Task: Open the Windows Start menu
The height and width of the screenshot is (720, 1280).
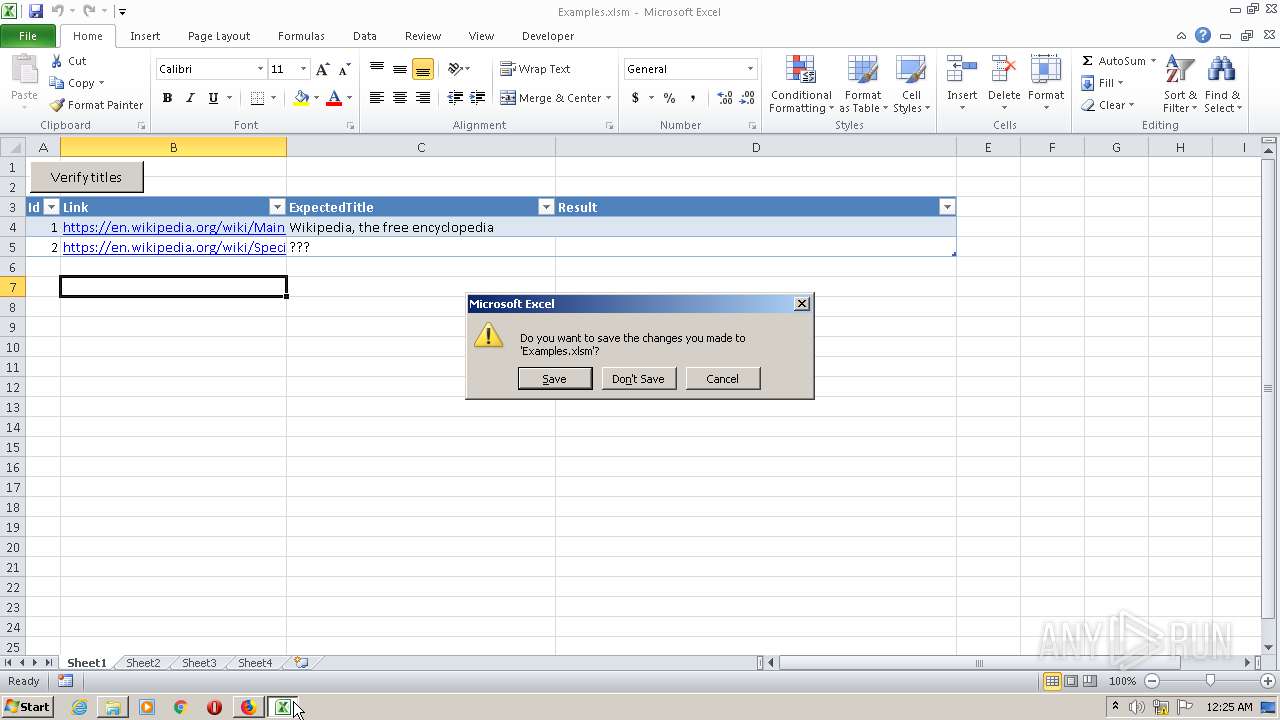Action: click(x=27, y=707)
